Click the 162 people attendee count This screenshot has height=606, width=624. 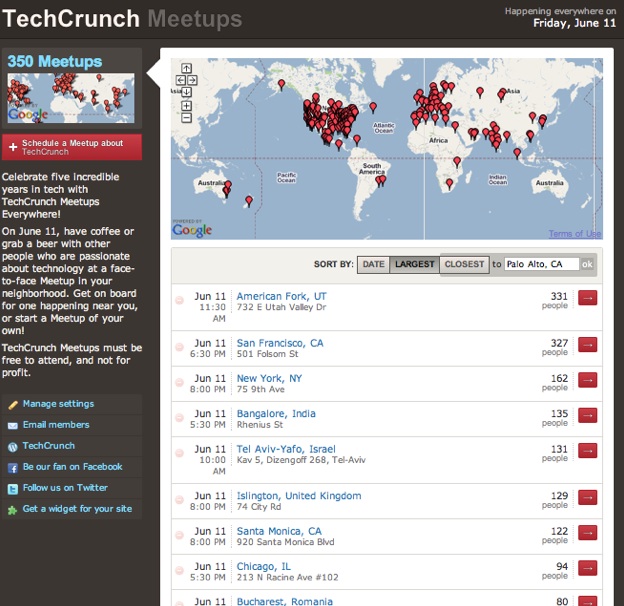click(x=555, y=382)
